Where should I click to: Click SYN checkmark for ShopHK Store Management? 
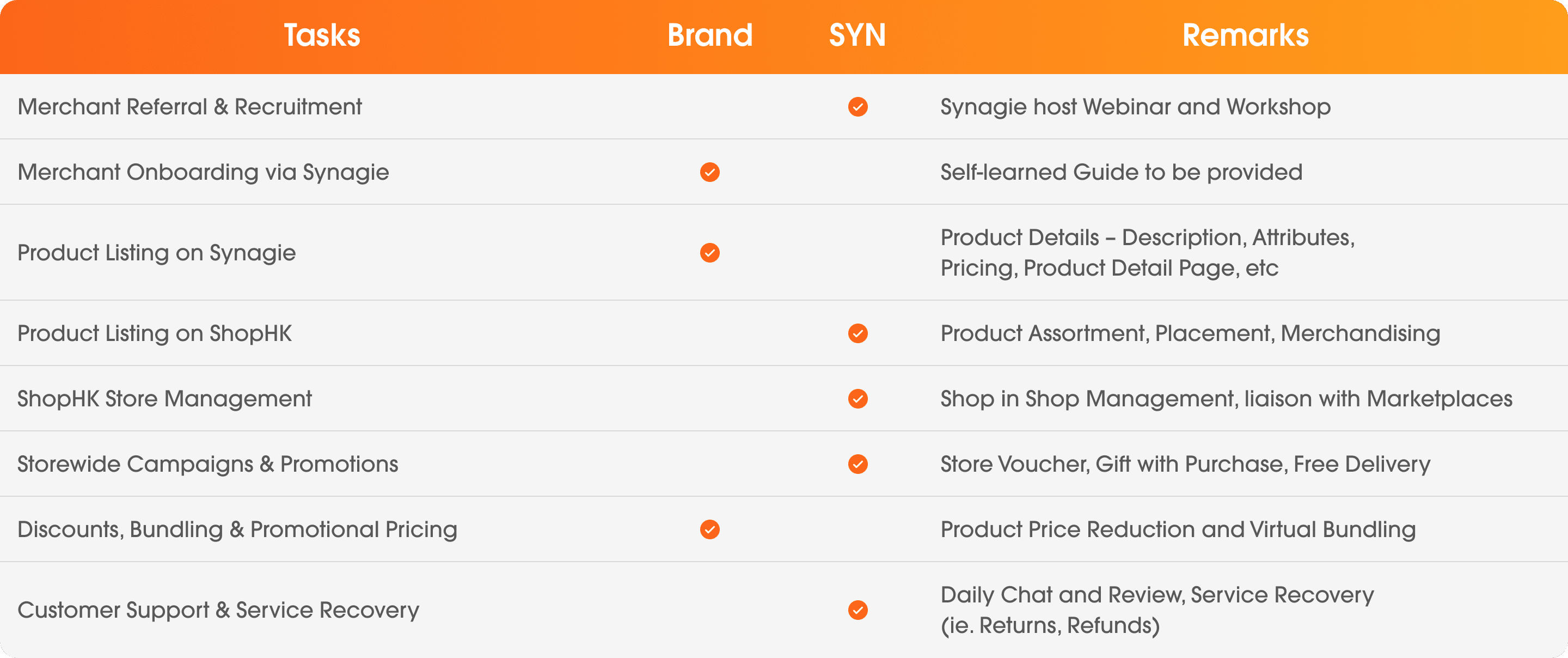[857, 399]
